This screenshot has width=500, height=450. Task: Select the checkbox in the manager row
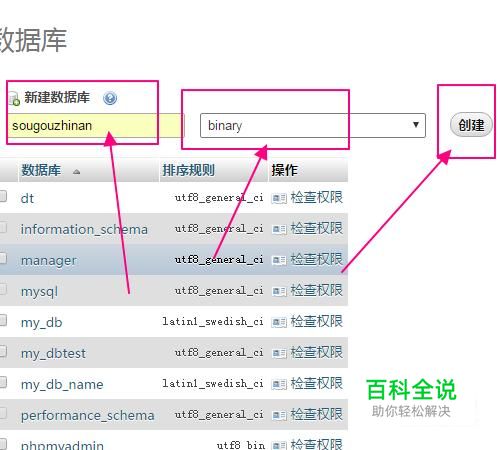pyautogui.click(x=3, y=258)
